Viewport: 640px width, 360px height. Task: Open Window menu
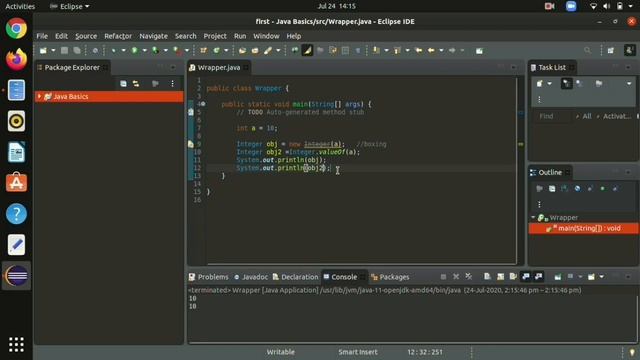(266, 36)
